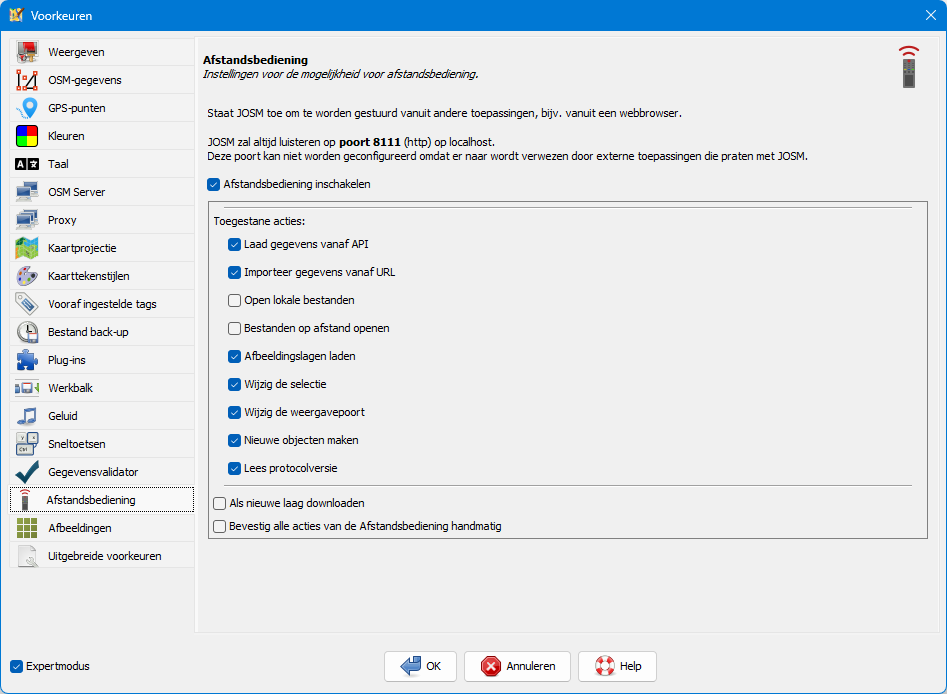947x694 pixels.
Task: Open the GPS-punten marker icon
Action: tap(28, 108)
